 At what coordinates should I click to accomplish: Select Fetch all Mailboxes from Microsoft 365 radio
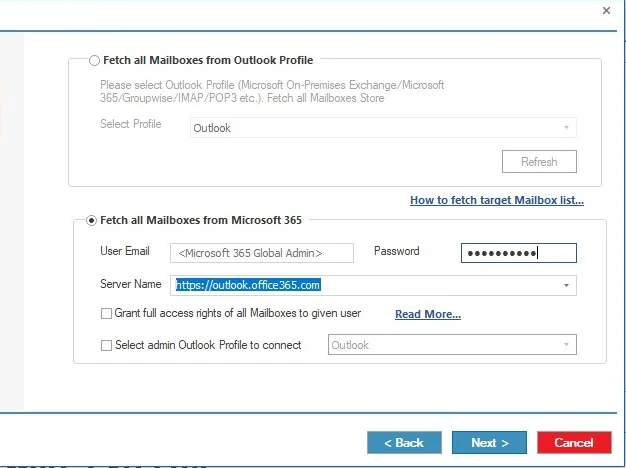[91, 220]
